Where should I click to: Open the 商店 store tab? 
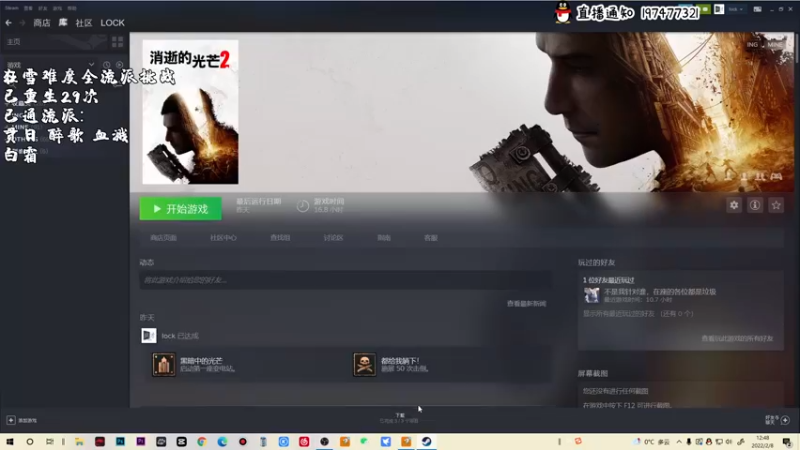coord(42,23)
